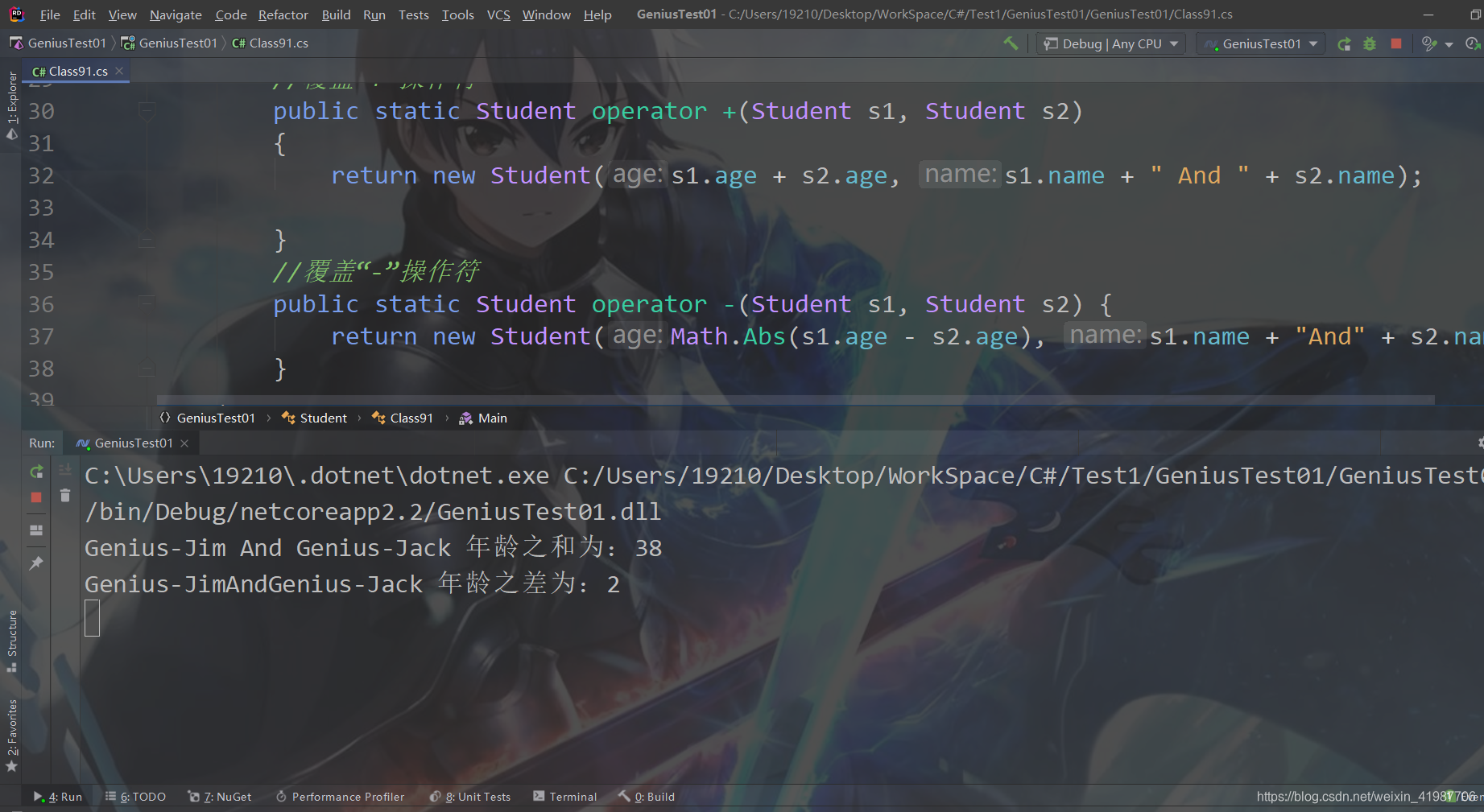Open the Tests menu
The image size is (1484, 812).
tap(414, 14)
